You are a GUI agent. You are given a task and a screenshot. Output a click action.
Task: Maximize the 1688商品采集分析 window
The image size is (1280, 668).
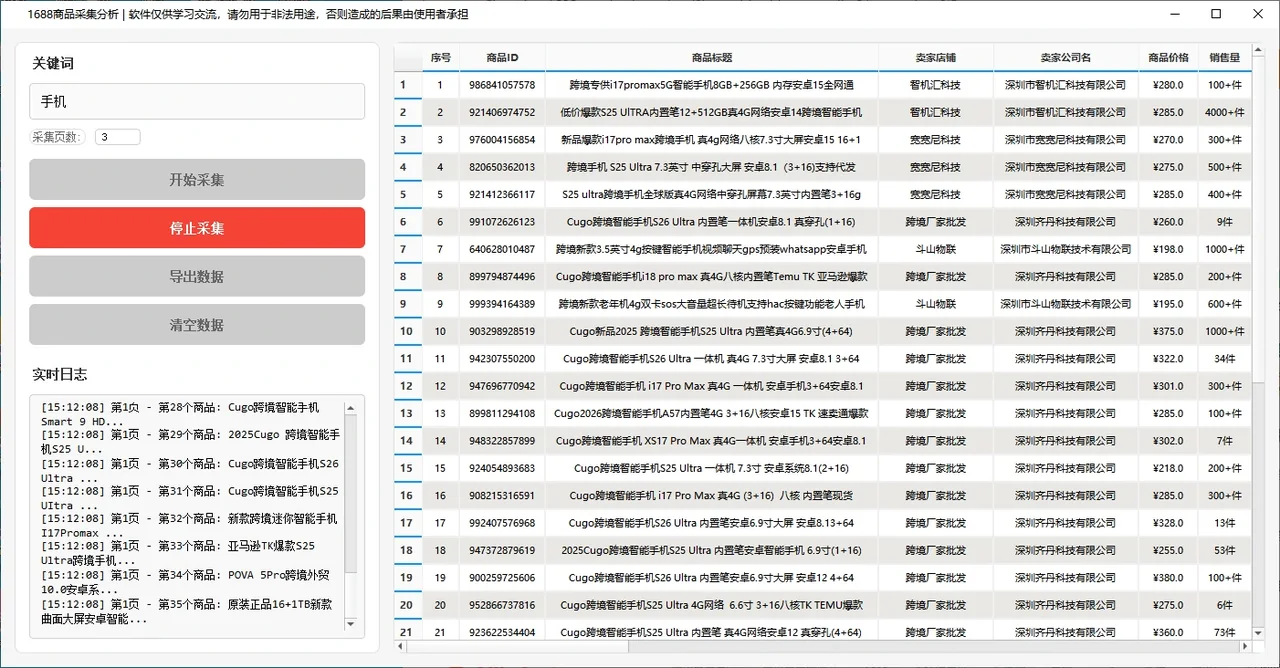click(x=1216, y=14)
